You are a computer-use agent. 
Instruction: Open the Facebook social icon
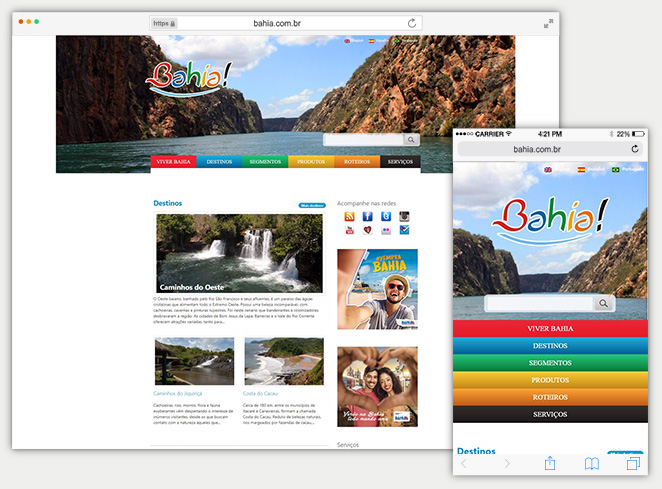click(368, 217)
